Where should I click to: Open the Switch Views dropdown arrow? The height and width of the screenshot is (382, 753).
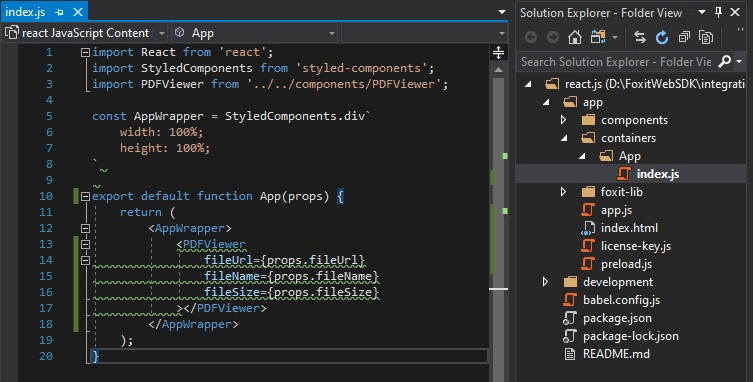click(x=615, y=37)
